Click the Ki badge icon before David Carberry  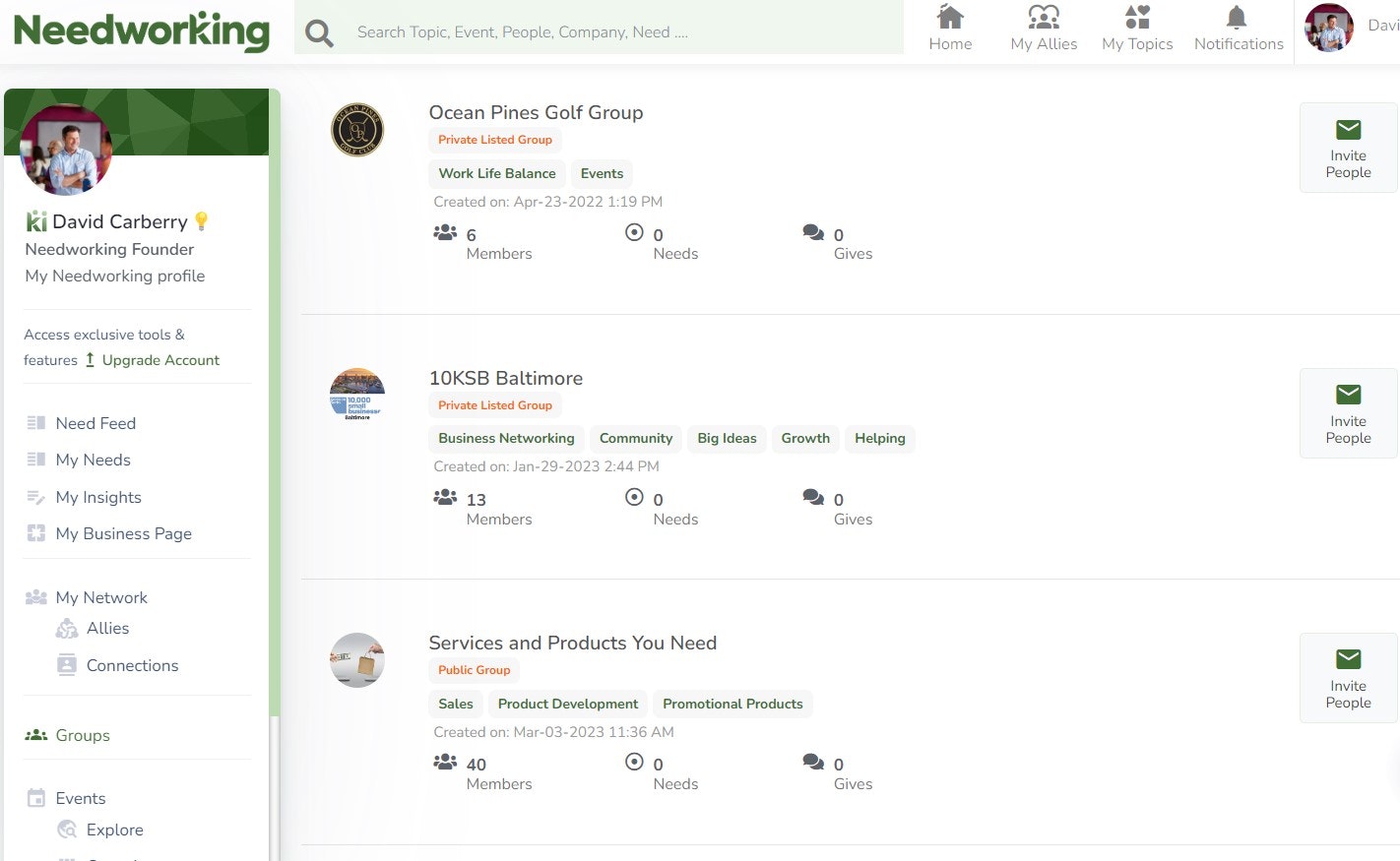[36, 221]
